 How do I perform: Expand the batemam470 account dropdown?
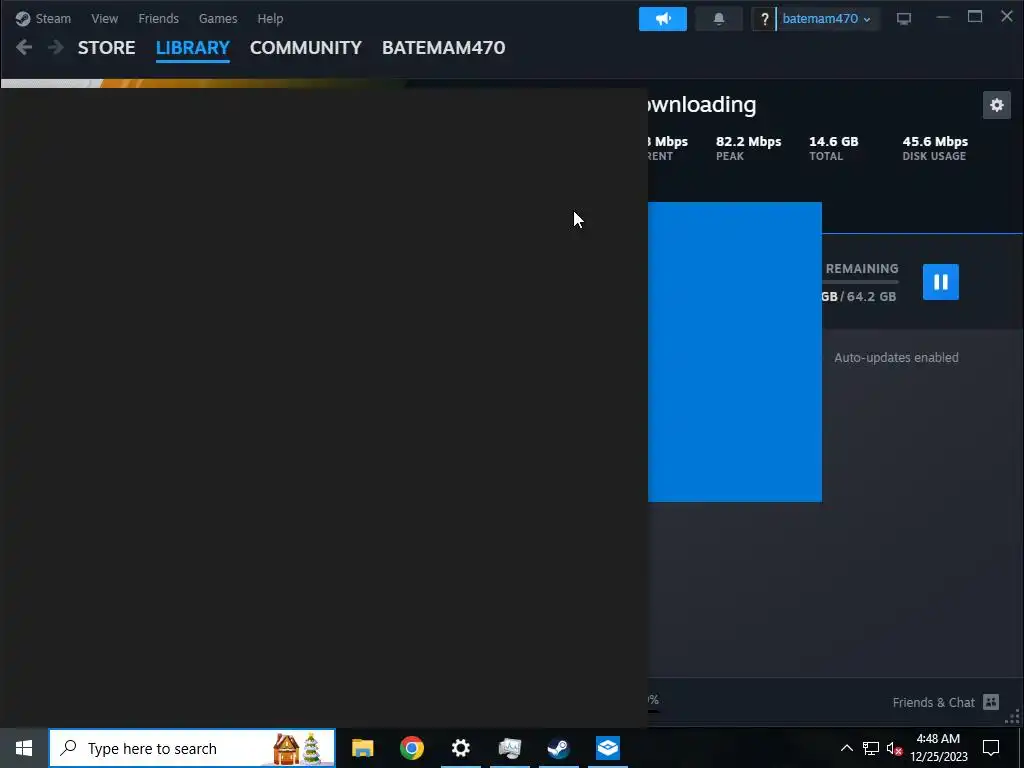click(827, 19)
